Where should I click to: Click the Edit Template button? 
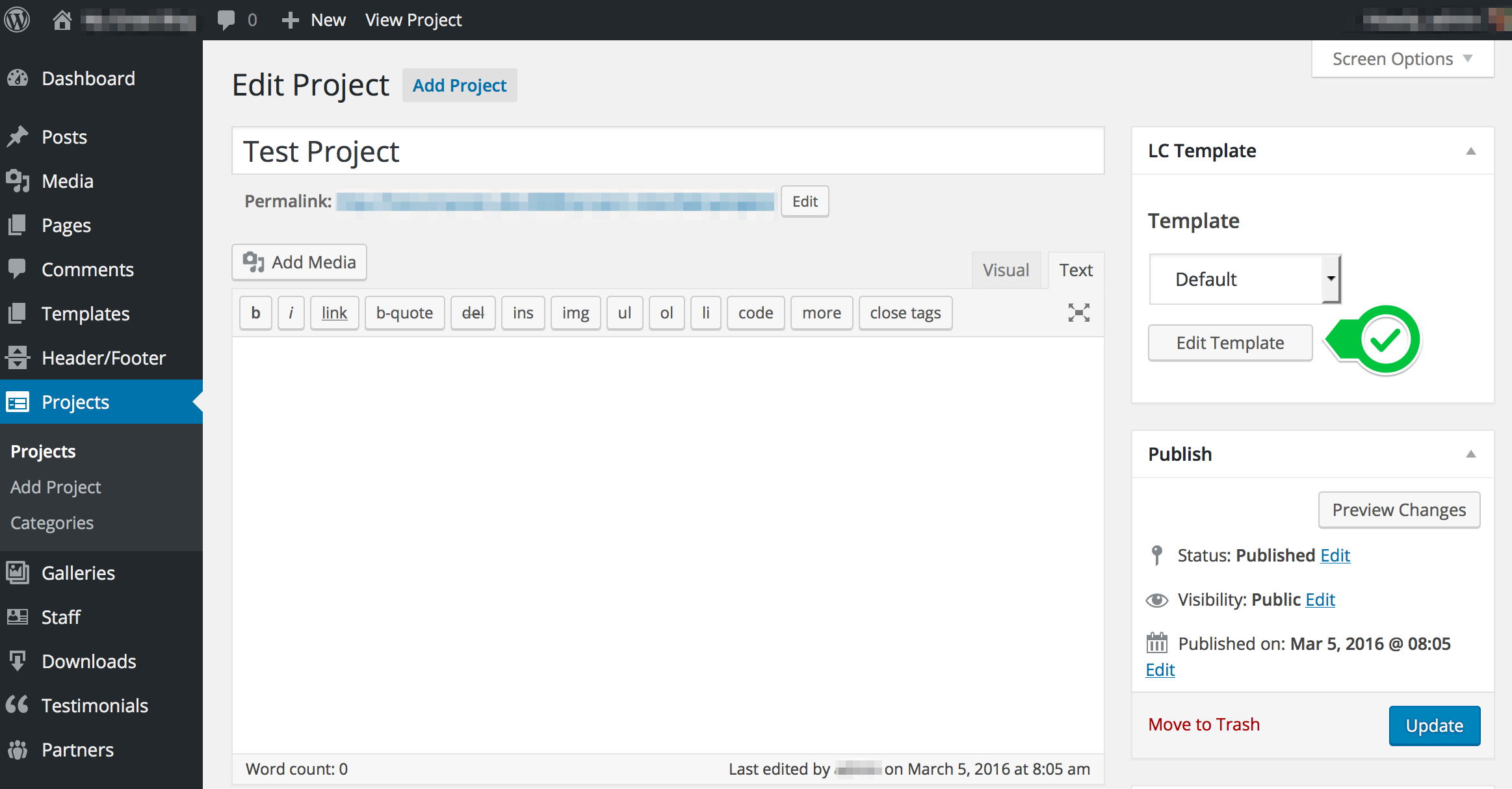[1230, 343]
